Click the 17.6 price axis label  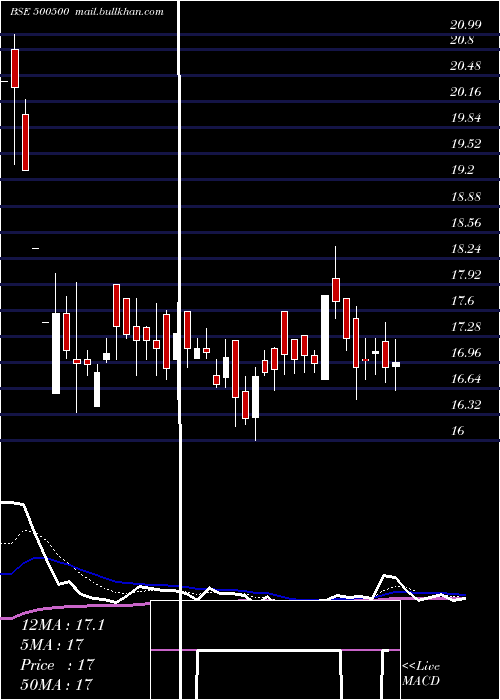(x=463, y=301)
